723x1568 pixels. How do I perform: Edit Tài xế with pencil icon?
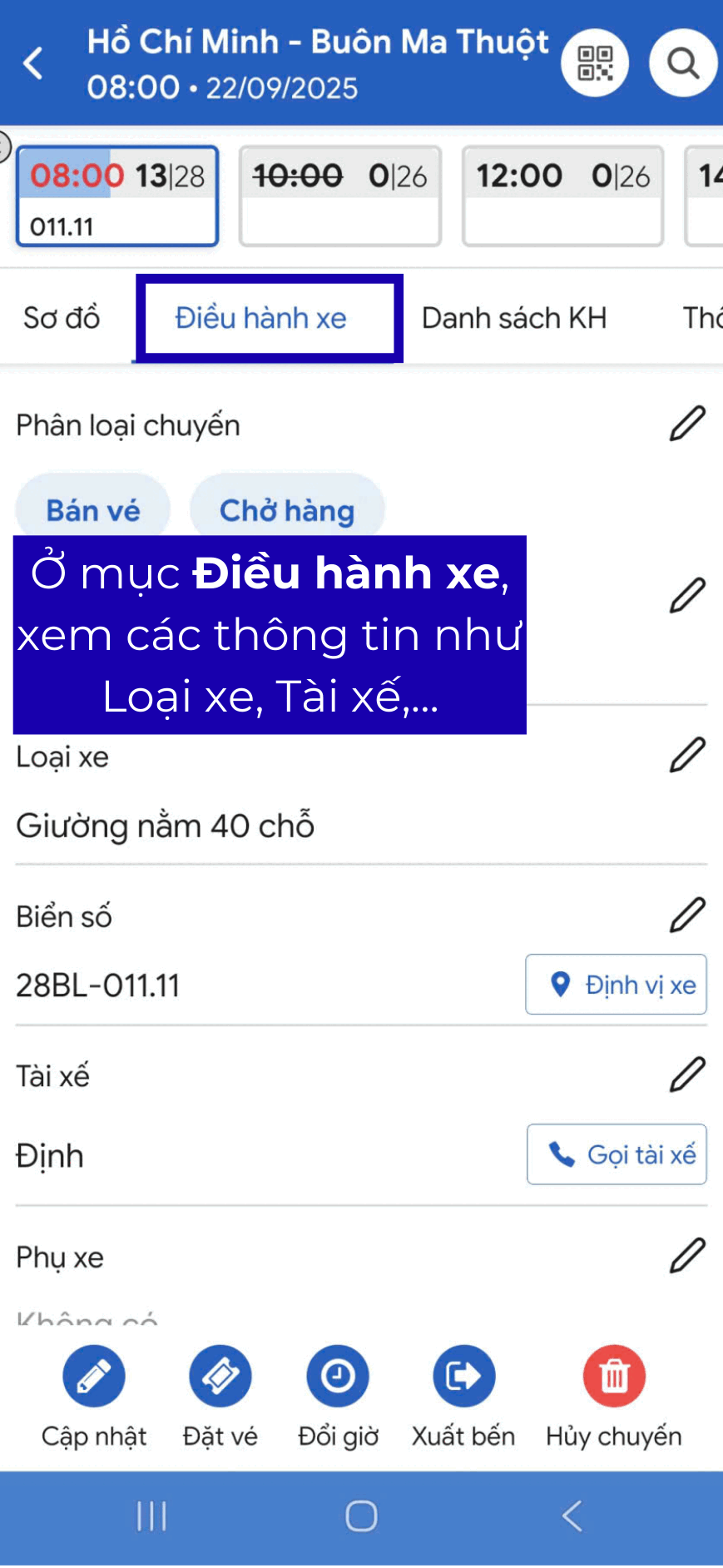[687, 1074]
